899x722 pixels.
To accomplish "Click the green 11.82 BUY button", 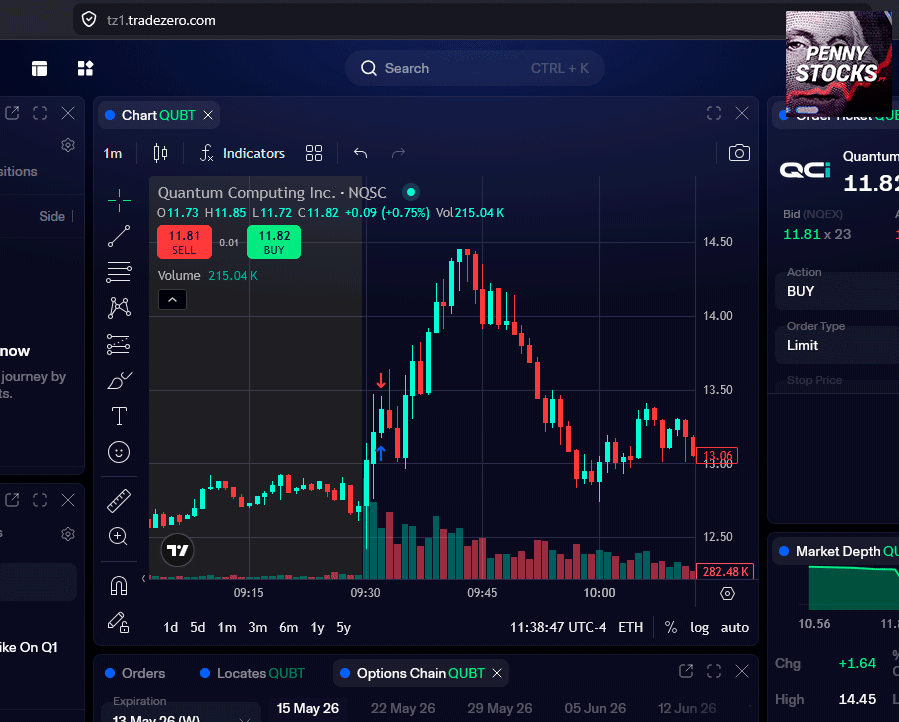I will 274,242.
